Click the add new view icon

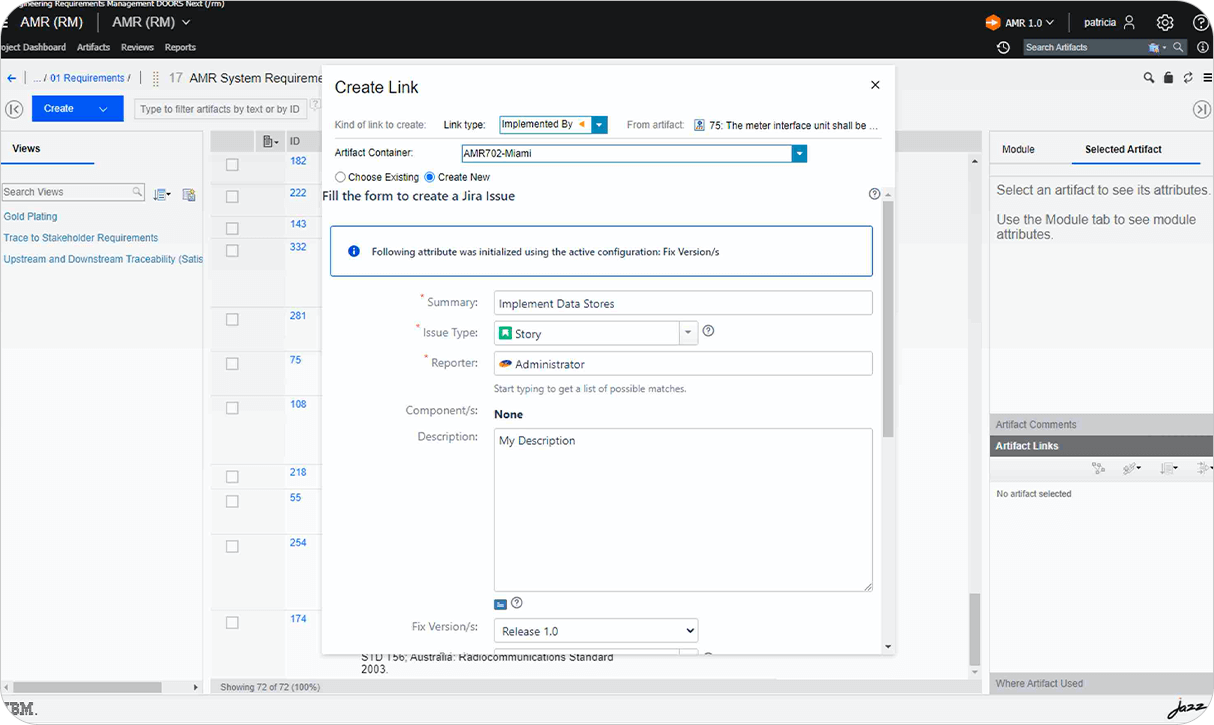(x=188, y=194)
